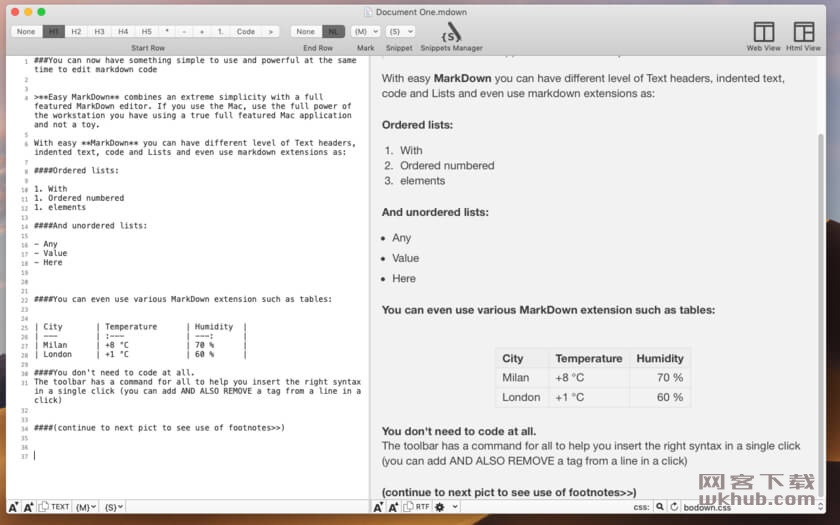Set End Row to None

click(306, 32)
